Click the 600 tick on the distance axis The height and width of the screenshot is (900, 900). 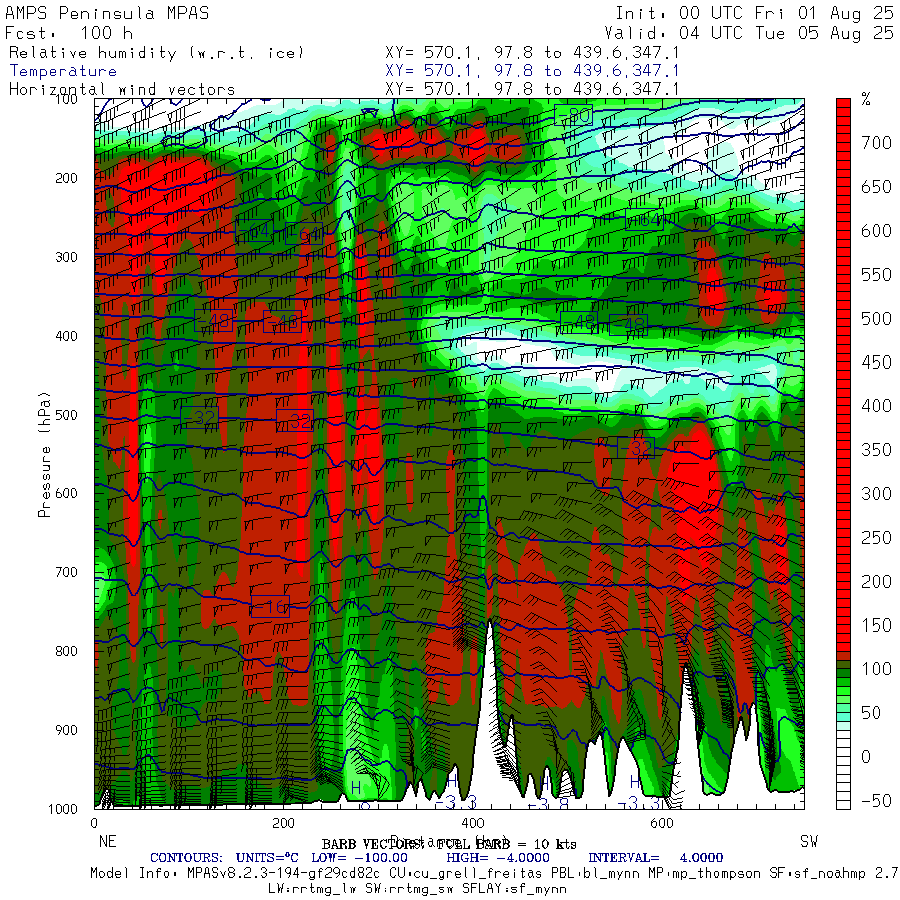coord(661,823)
